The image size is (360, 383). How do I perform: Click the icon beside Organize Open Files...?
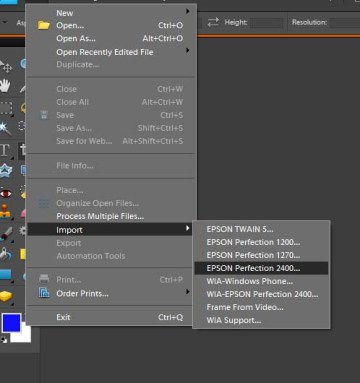pos(44,203)
